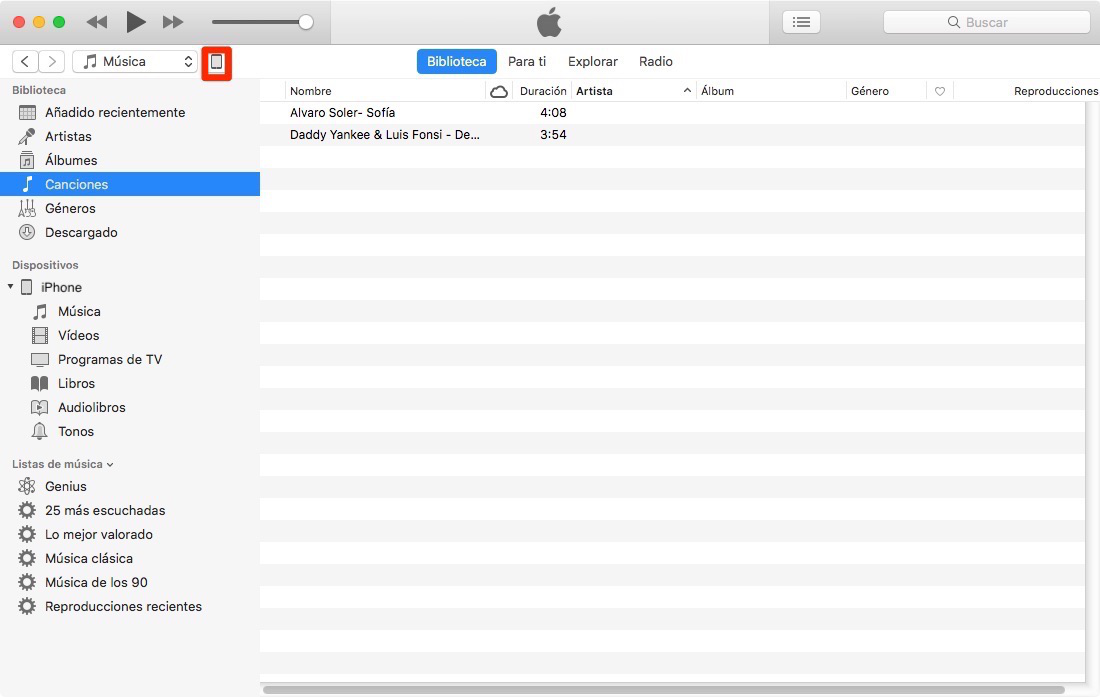This screenshot has width=1100, height=697.
Task: Select the Daddy Yankee & Luis Fonsi song
Action: (x=384, y=135)
